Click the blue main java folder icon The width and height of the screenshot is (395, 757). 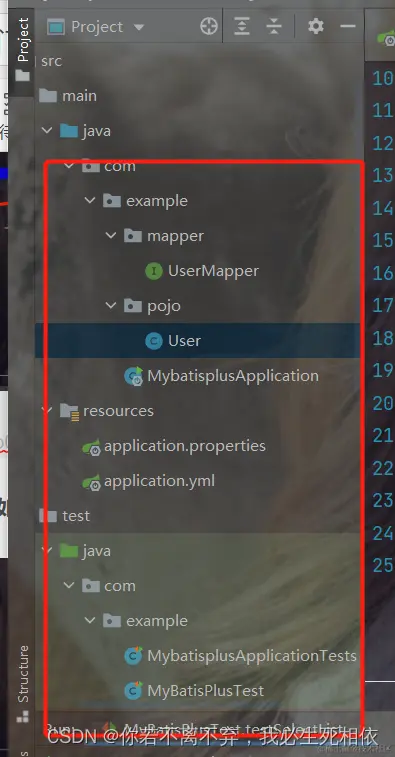click(69, 131)
